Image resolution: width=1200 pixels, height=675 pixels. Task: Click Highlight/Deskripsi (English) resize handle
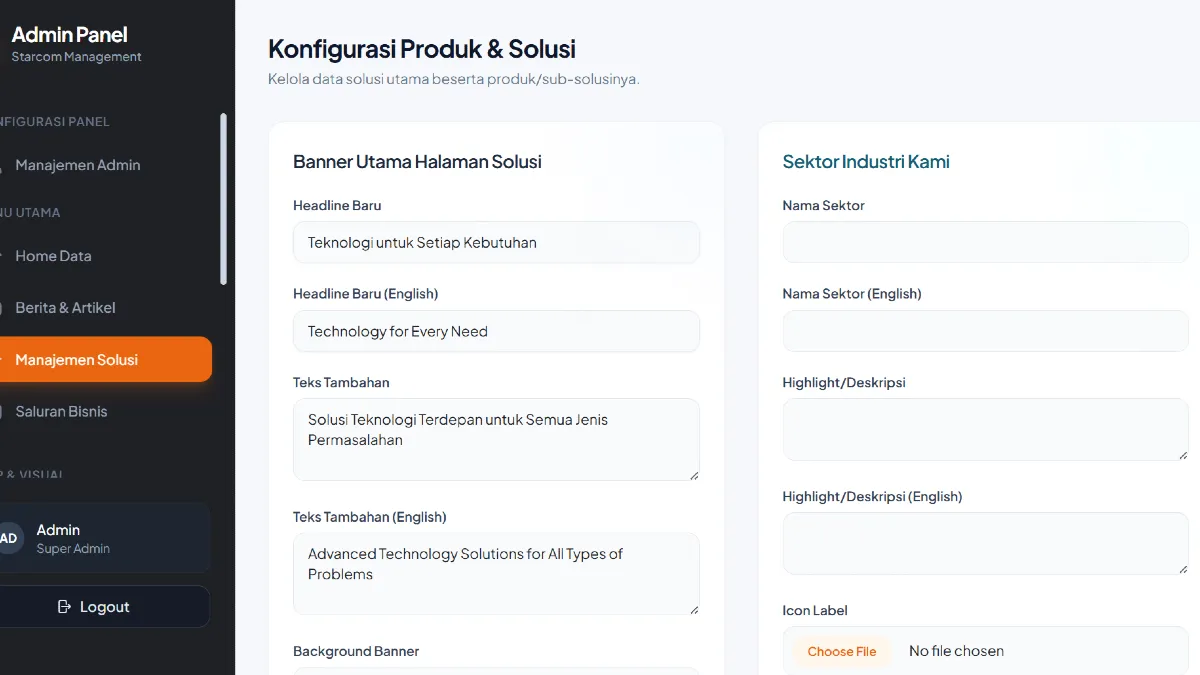[1183, 569]
